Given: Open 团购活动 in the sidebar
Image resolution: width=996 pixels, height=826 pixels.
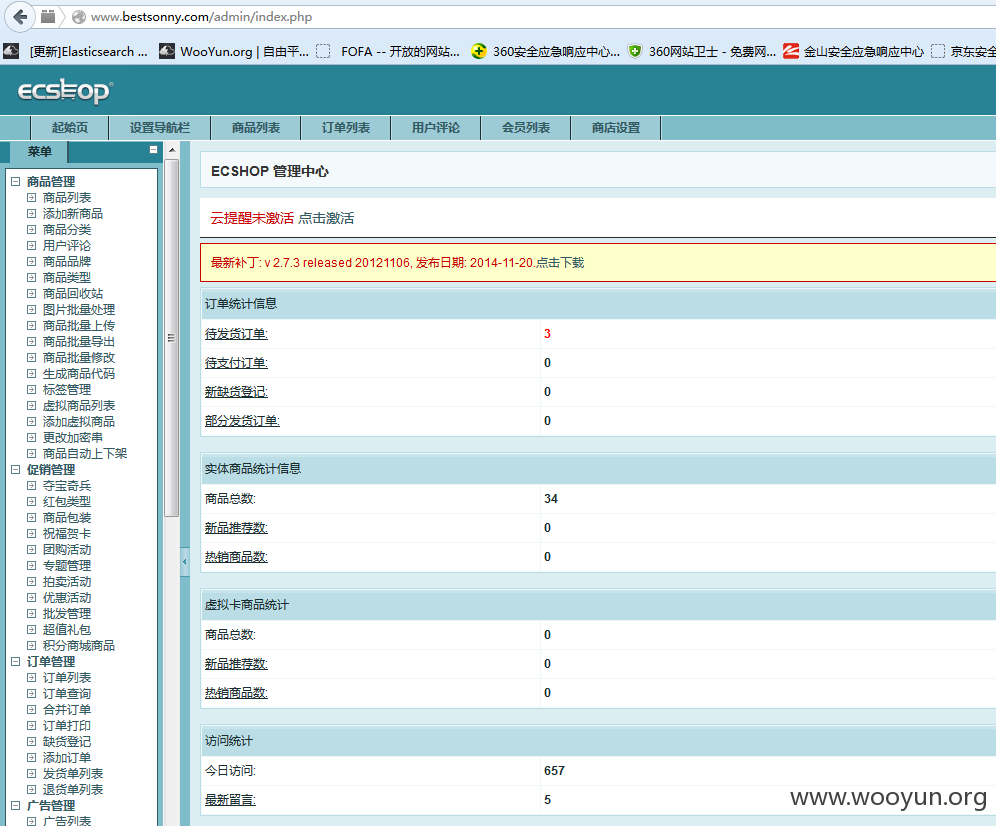Looking at the screenshot, I should [x=67, y=550].
